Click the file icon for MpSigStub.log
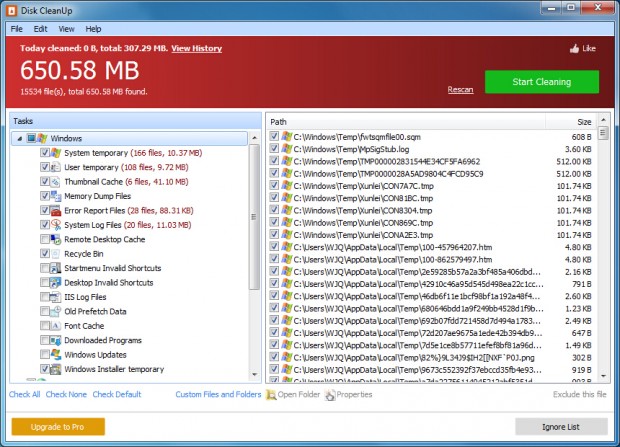Screen dimensions: 620x447 pyautogui.click(x=287, y=149)
